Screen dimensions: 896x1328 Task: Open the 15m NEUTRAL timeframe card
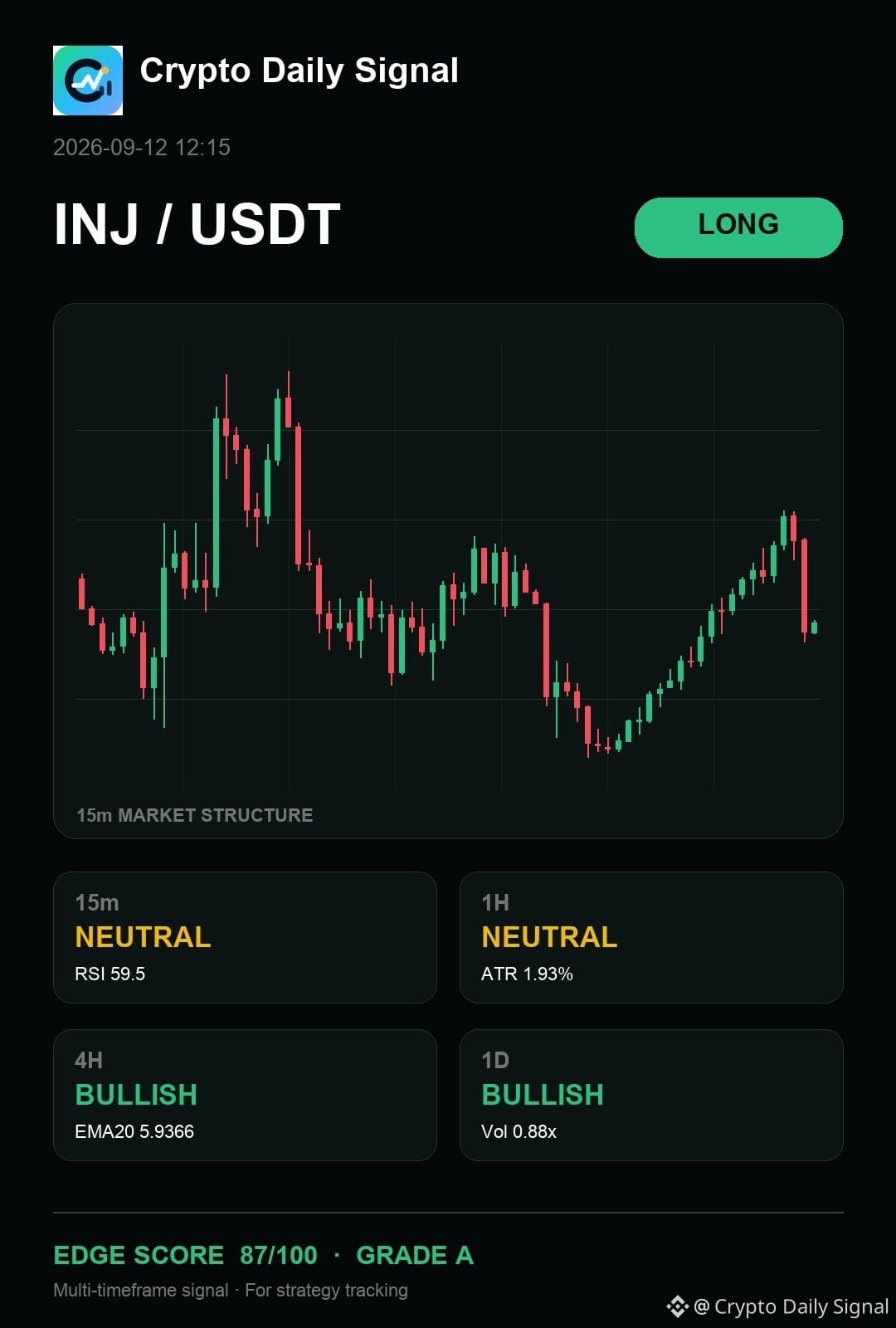[245, 937]
